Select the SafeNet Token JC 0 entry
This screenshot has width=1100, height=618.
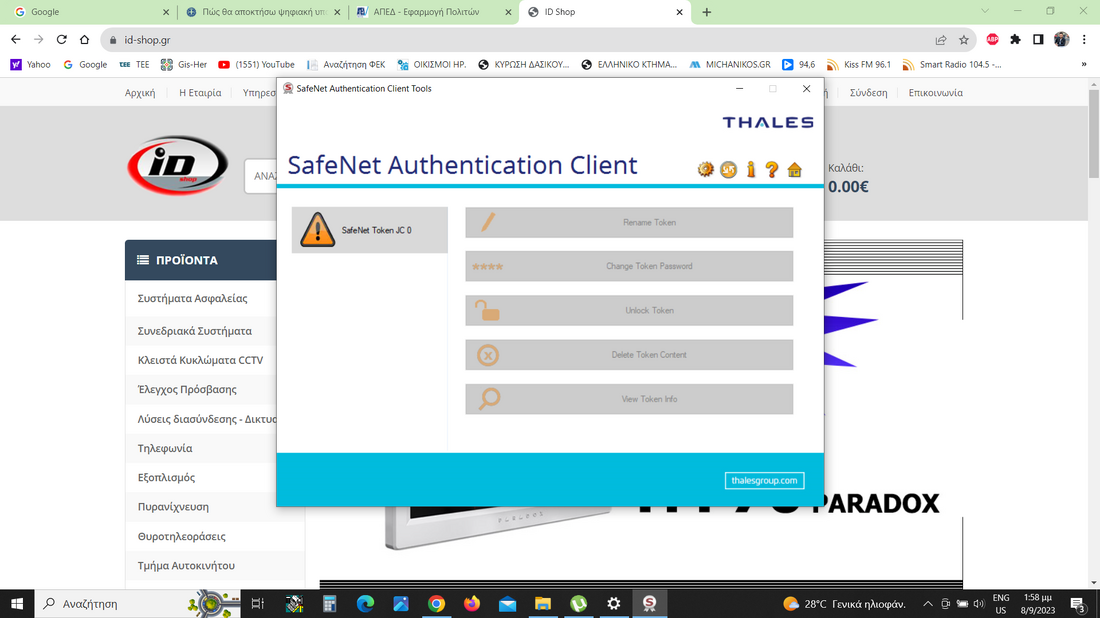coord(369,230)
